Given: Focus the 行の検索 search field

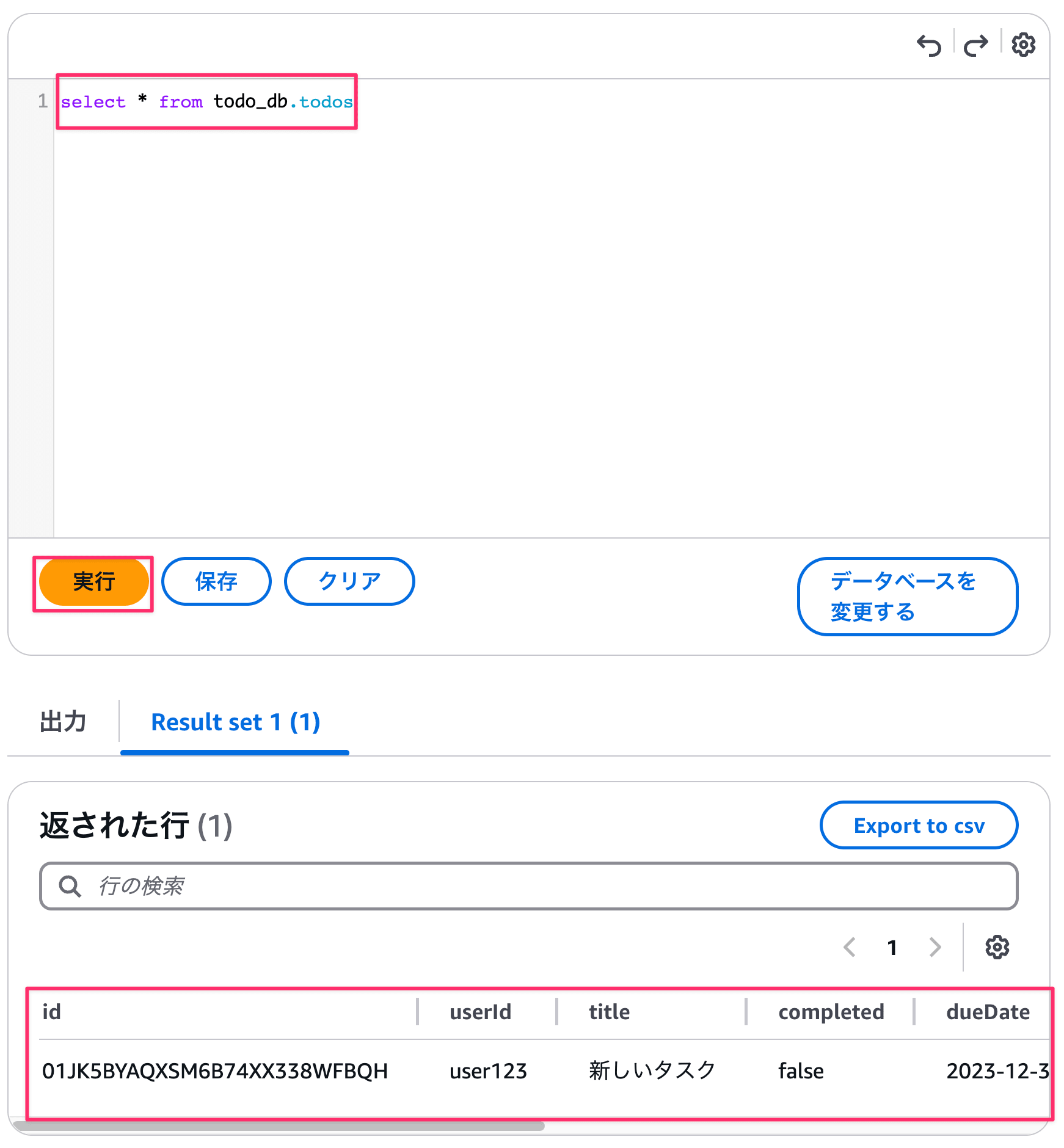Looking at the screenshot, I should (x=529, y=886).
